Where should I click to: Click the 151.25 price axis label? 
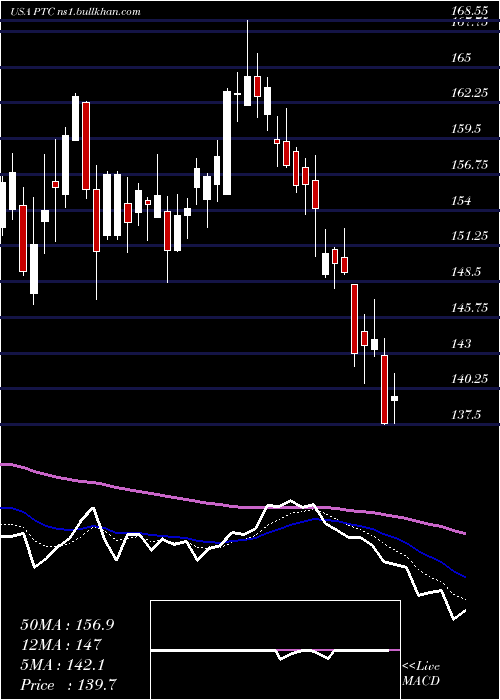469,236
